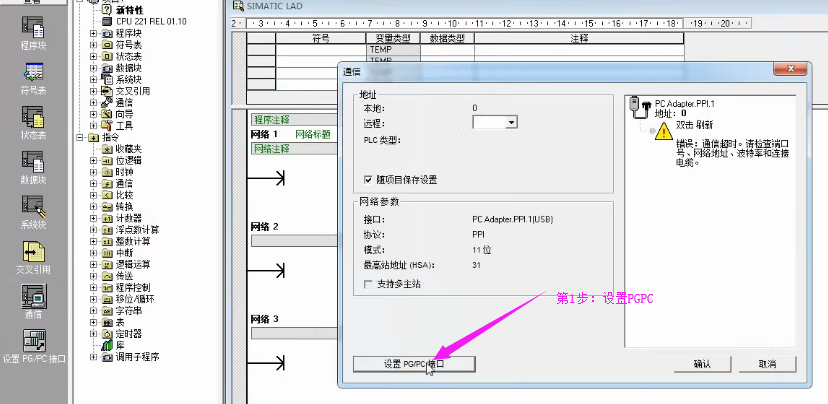Select the 转换 instruction folder
The width and height of the screenshot is (828, 404).
[124, 206]
